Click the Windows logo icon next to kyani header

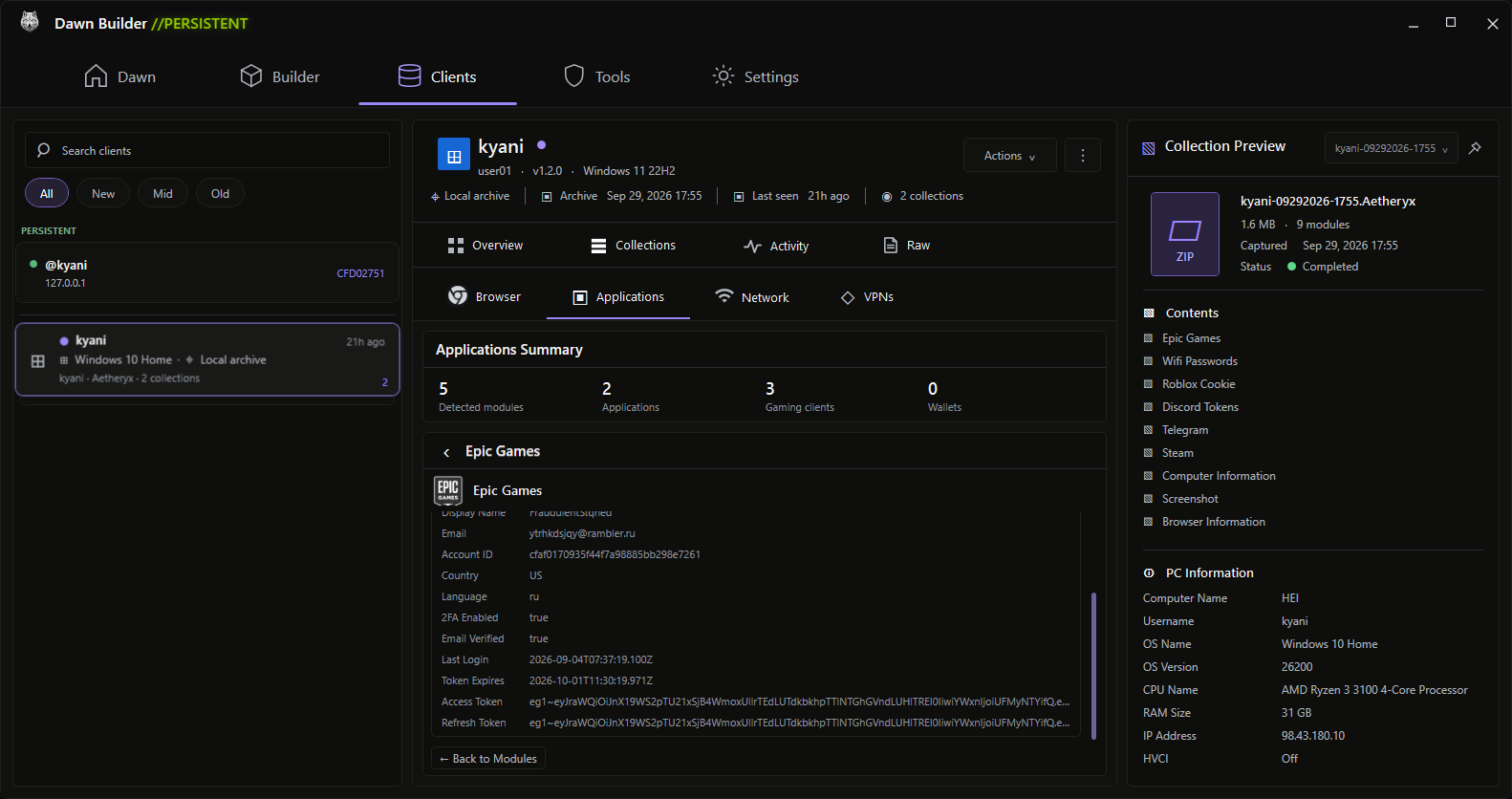(453, 154)
